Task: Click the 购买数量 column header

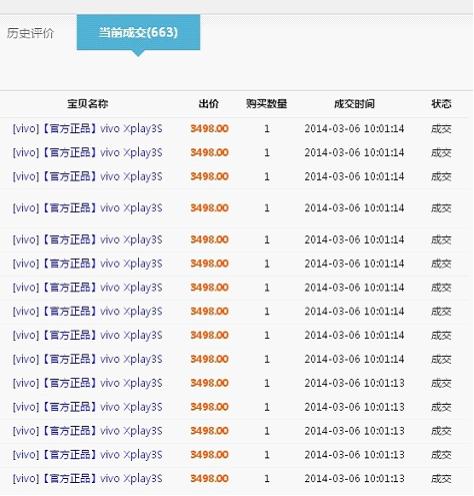Action: [x=267, y=104]
